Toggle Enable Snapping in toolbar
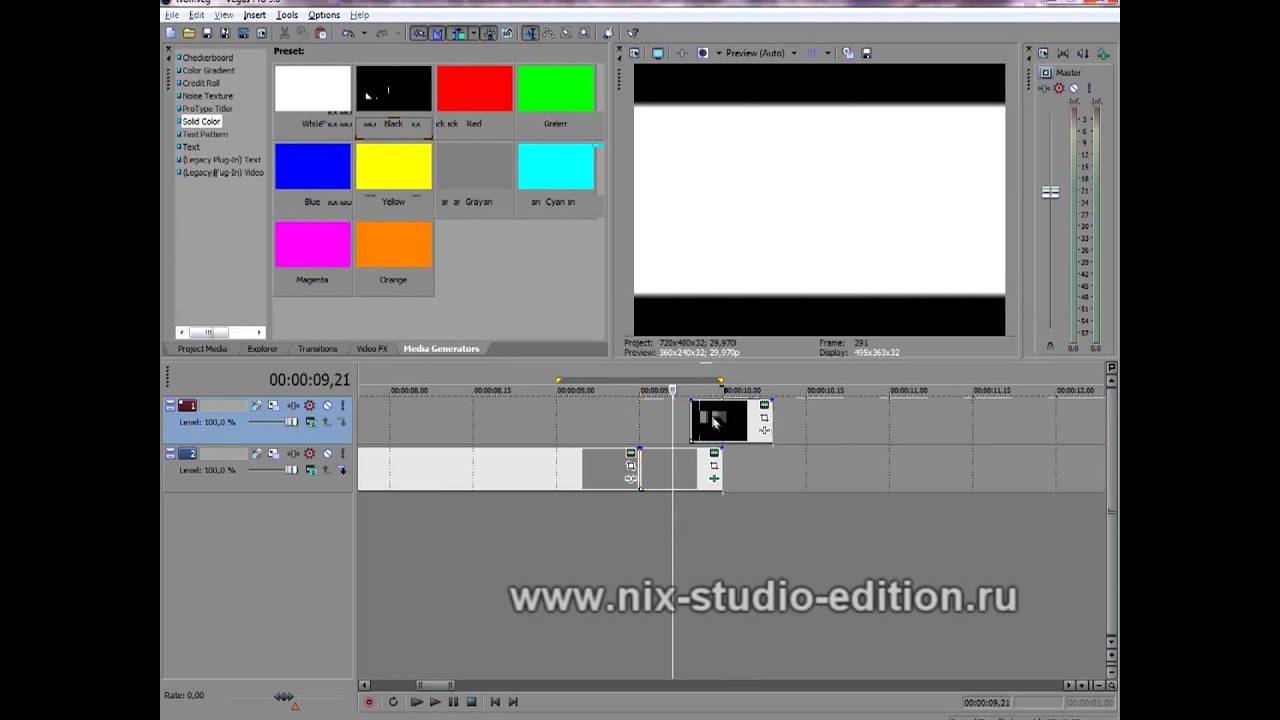Viewport: 1280px width, 720px height. click(x=419, y=33)
